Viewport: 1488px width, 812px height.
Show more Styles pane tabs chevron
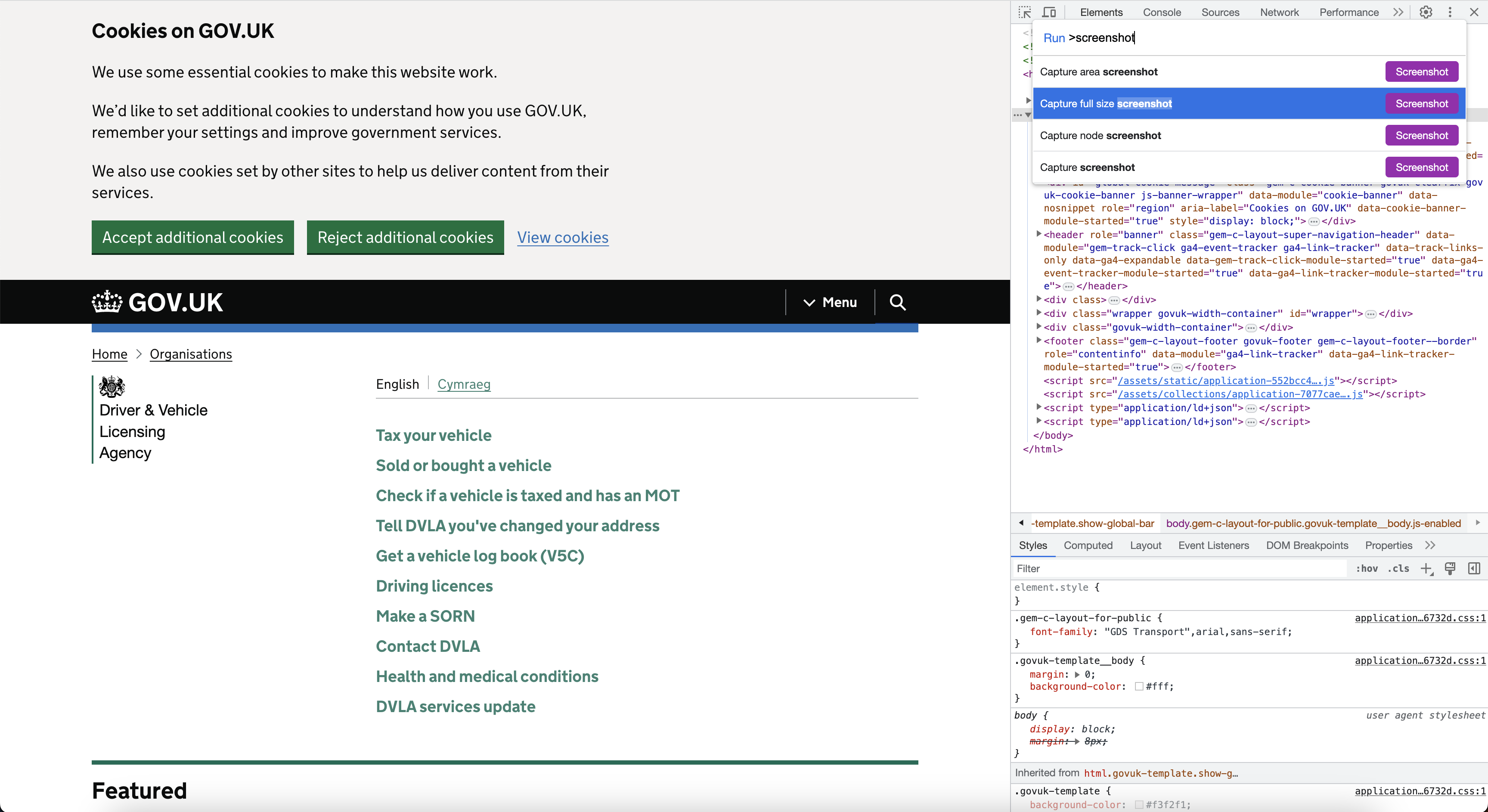click(x=1430, y=545)
